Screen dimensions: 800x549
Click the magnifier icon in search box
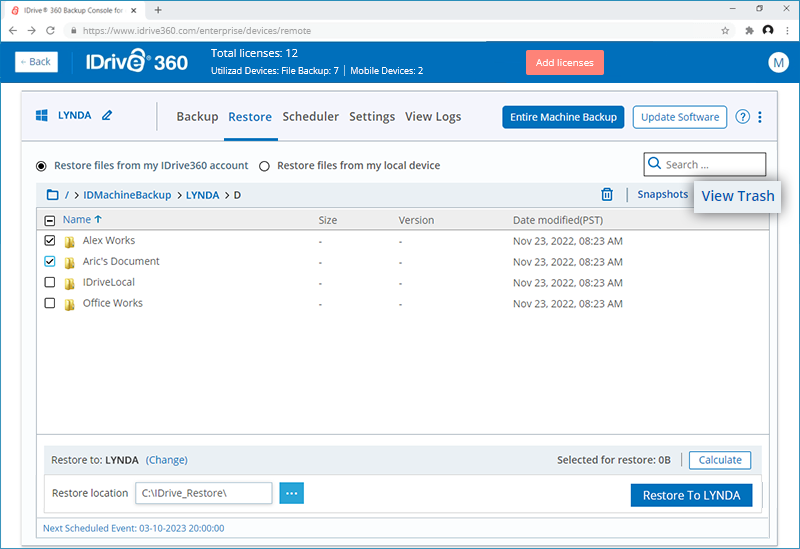[654, 164]
